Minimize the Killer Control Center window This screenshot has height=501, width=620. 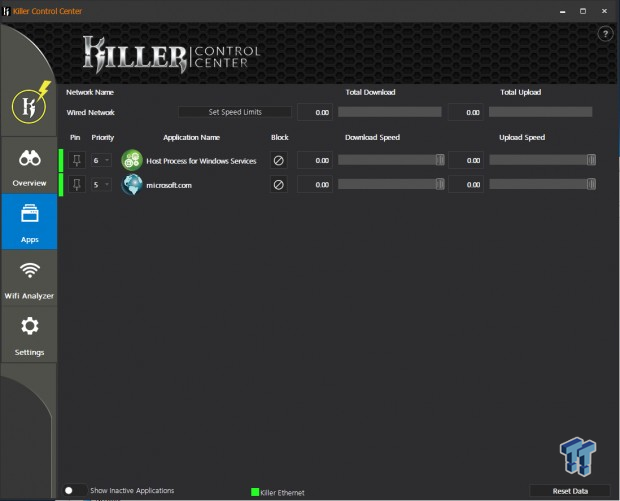(562, 11)
